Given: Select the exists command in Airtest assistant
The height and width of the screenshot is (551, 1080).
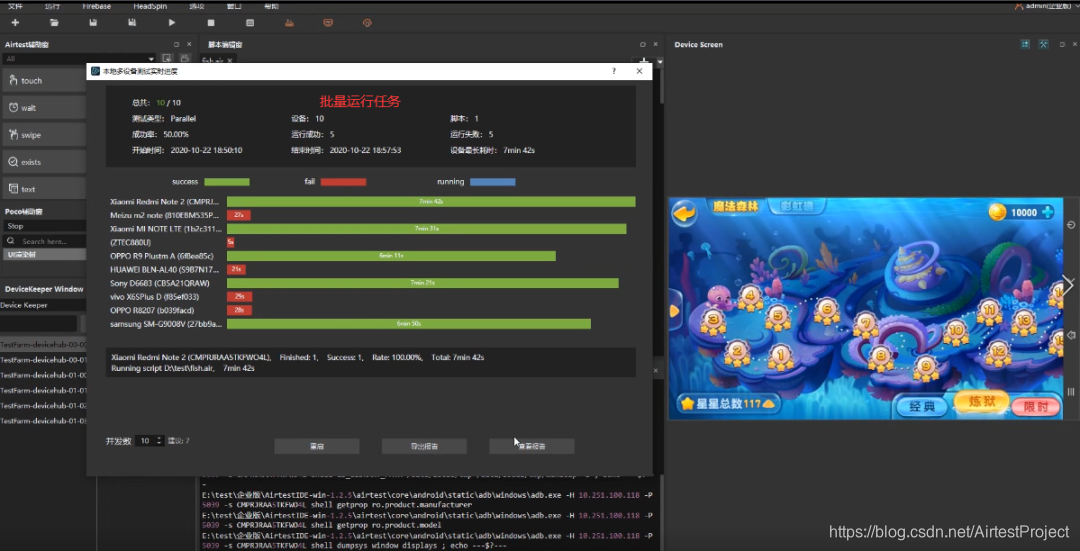Looking at the screenshot, I should [x=44, y=162].
